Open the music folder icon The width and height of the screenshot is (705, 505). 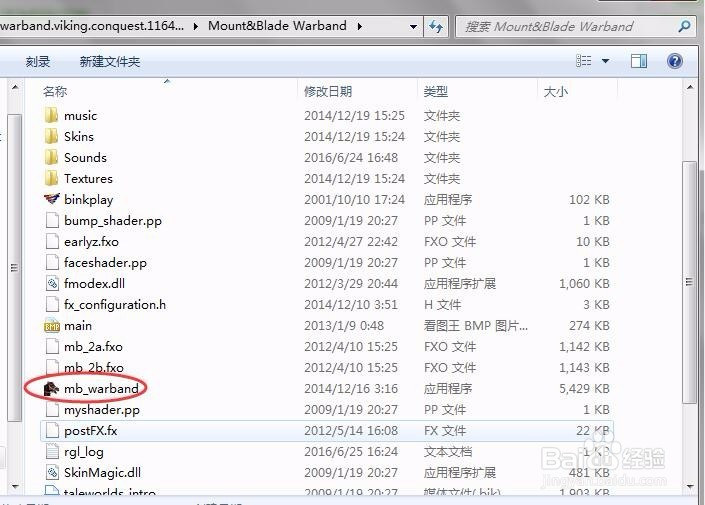[52, 116]
